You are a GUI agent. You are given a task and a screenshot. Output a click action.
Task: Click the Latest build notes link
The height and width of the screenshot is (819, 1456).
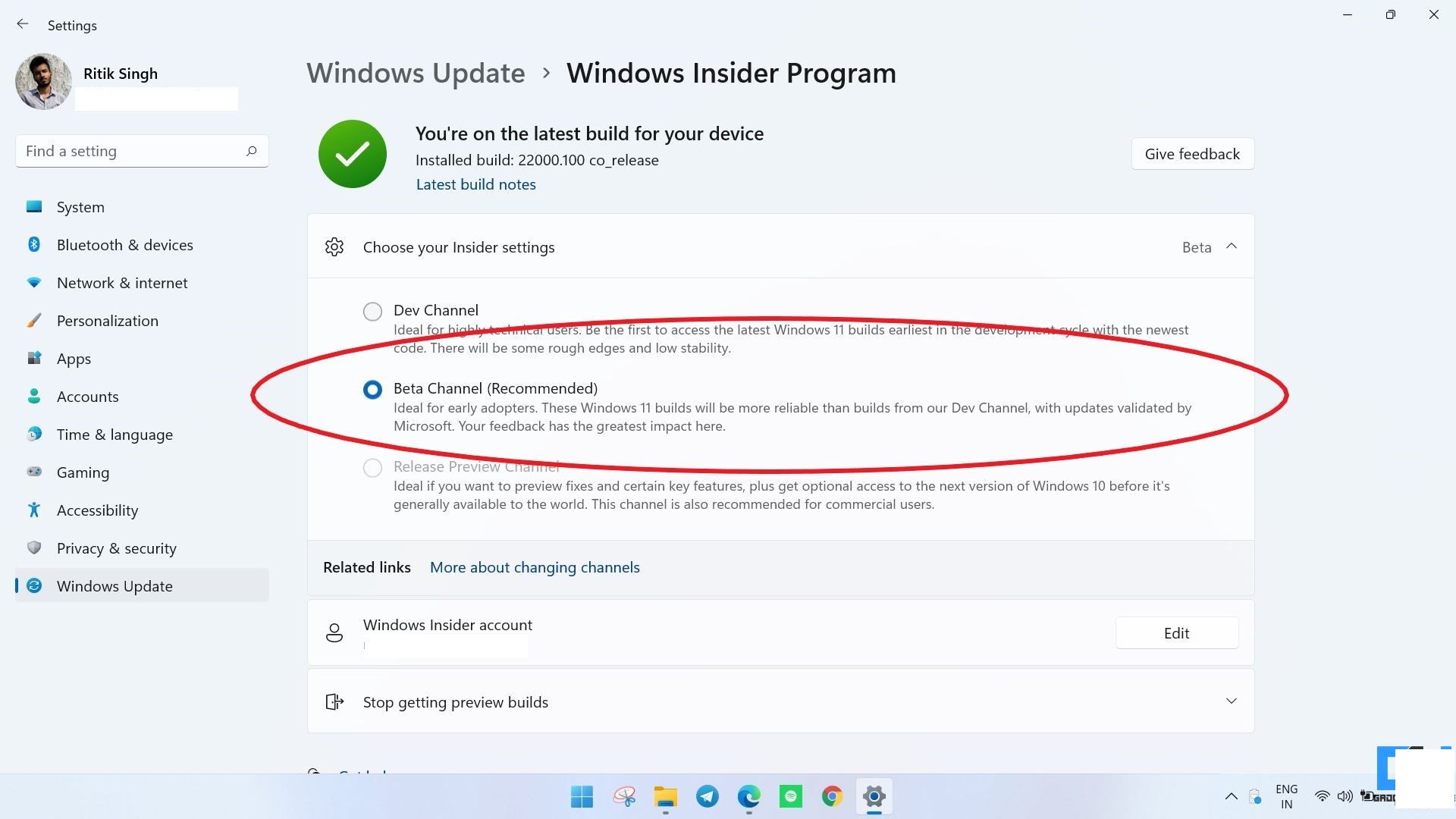tap(476, 184)
